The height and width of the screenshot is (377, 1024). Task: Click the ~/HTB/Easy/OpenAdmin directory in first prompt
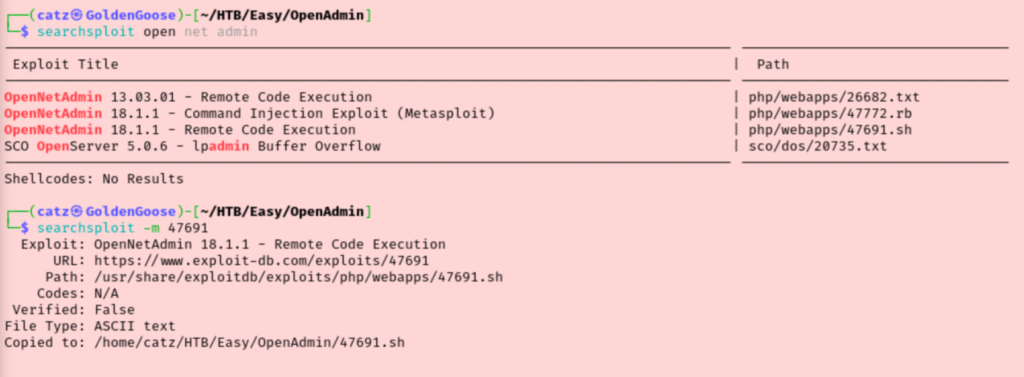coord(282,16)
